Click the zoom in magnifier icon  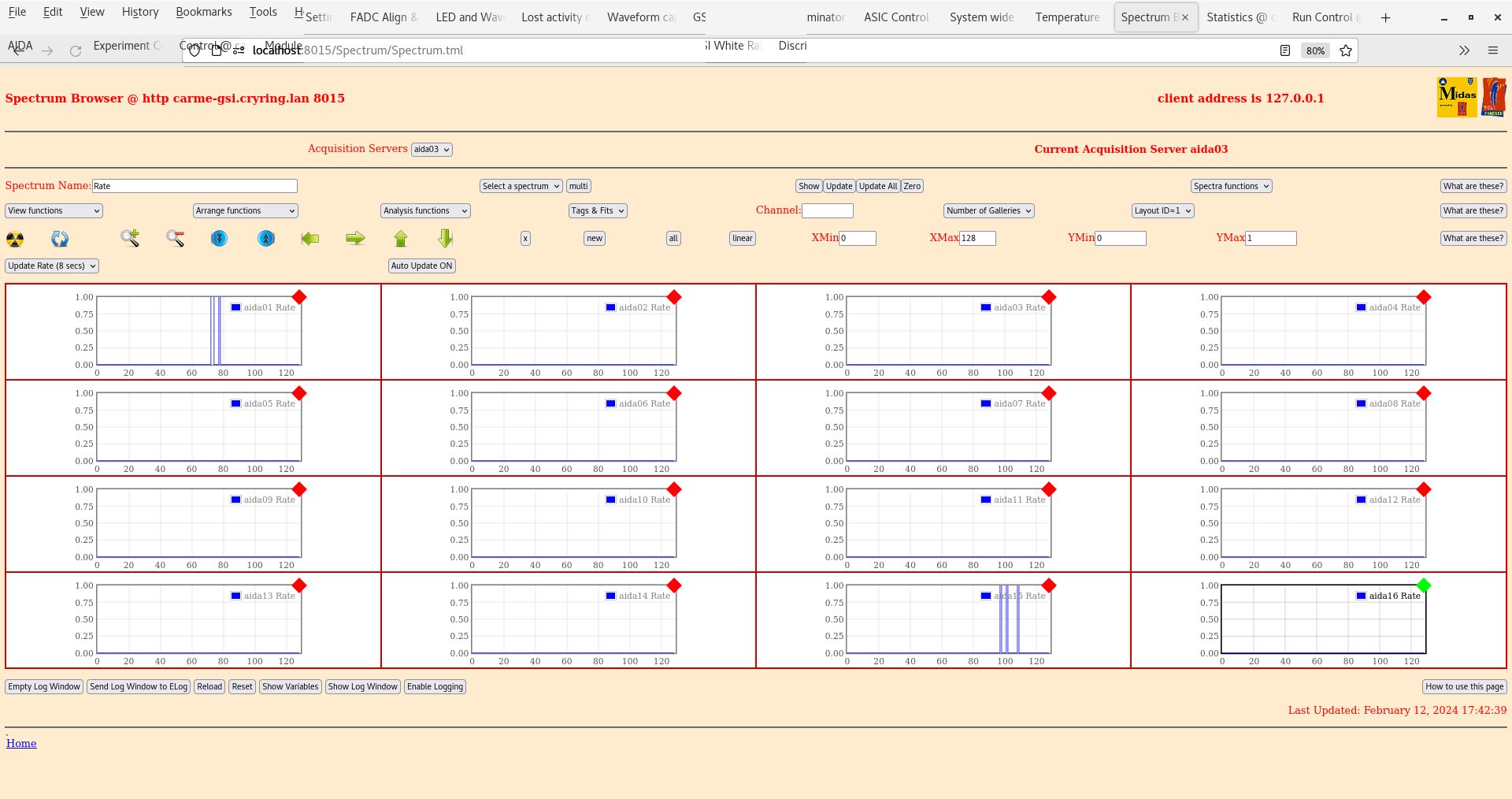click(130, 238)
